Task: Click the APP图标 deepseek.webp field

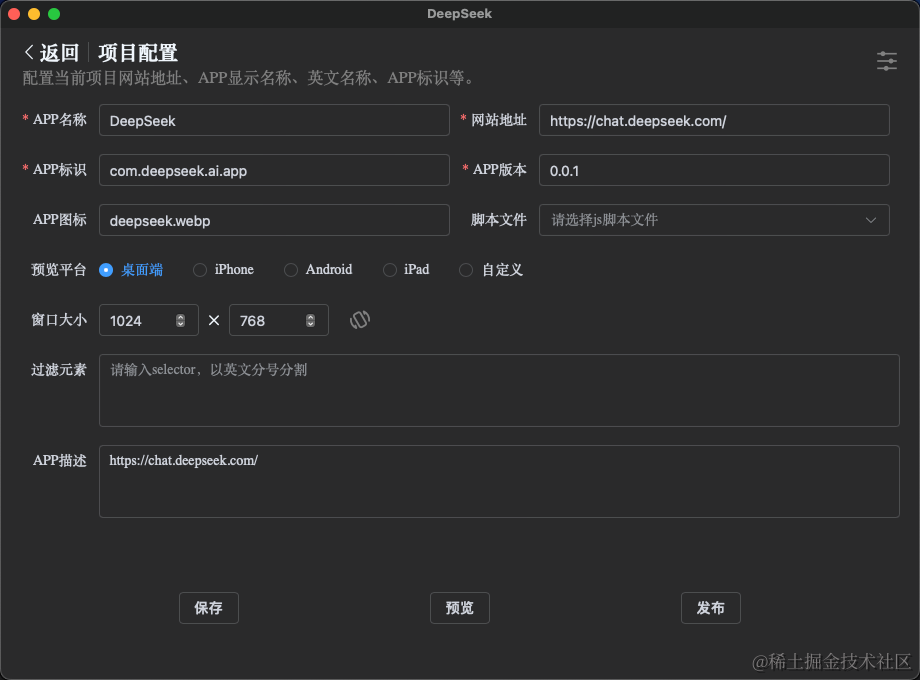Action: click(274, 220)
